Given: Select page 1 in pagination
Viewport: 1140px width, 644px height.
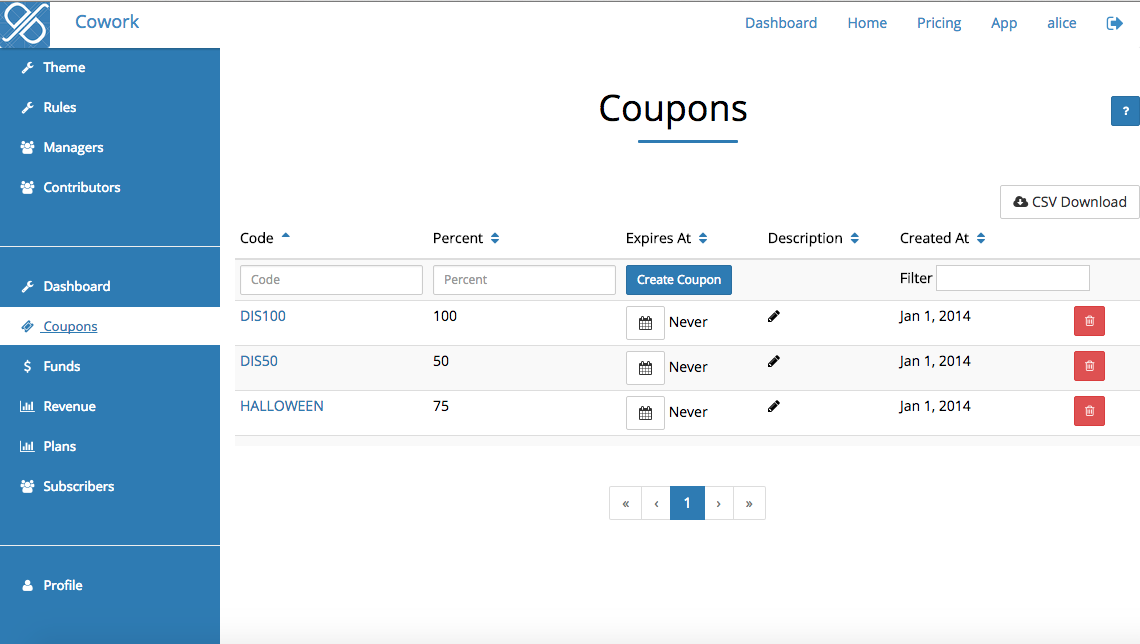Looking at the screenshot, I should 687,503.
